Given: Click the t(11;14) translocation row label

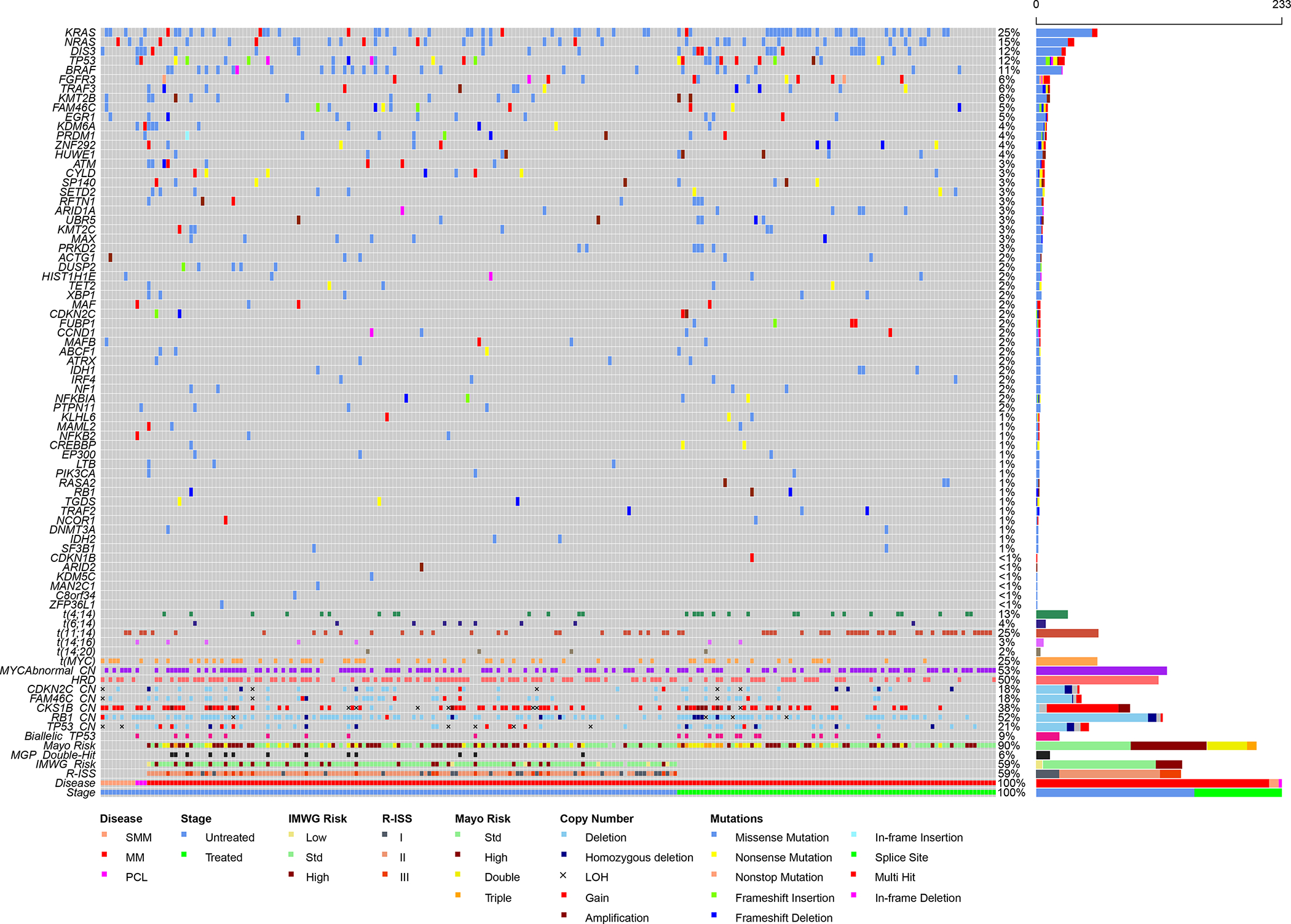Looking at the screenshot, I should (76, 633).
